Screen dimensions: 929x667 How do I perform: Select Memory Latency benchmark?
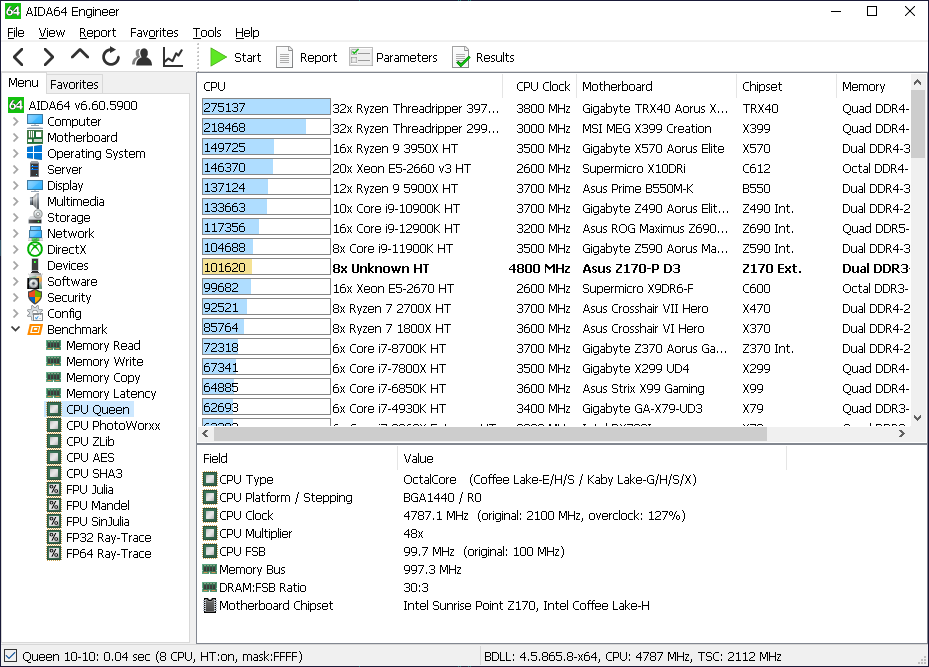(x=111, y=393)
